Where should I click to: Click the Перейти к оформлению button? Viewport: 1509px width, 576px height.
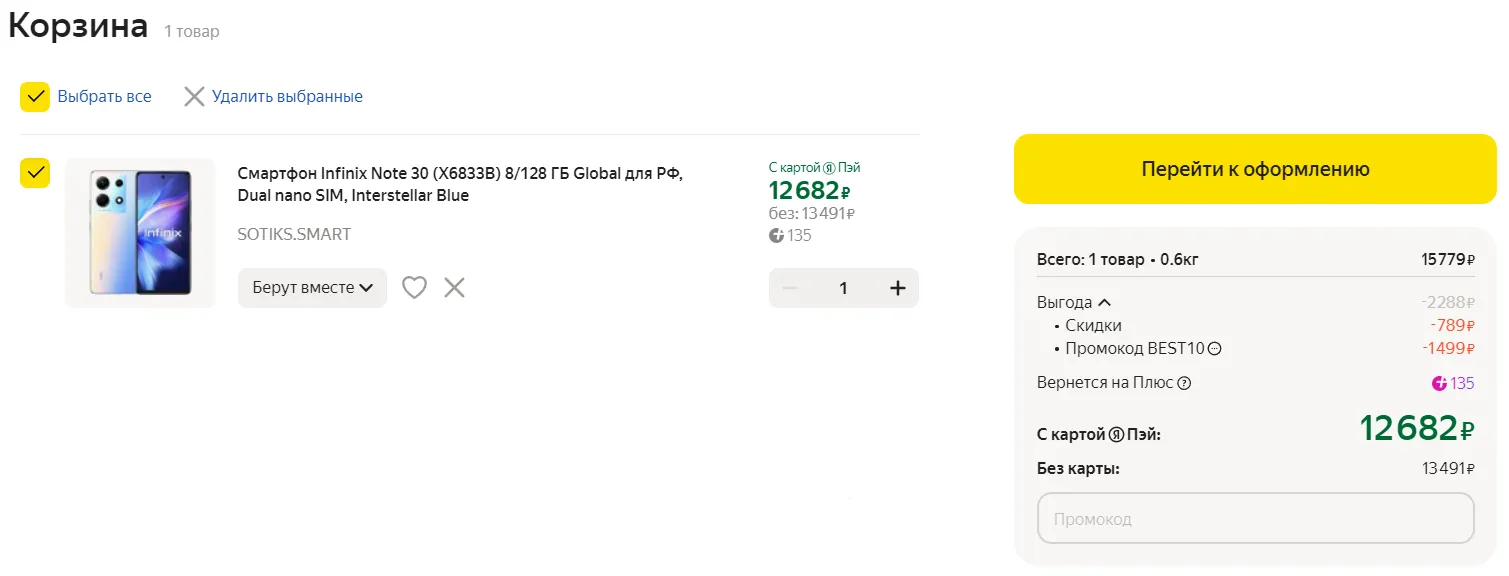pyautogui.click(x=1255, y=169)
